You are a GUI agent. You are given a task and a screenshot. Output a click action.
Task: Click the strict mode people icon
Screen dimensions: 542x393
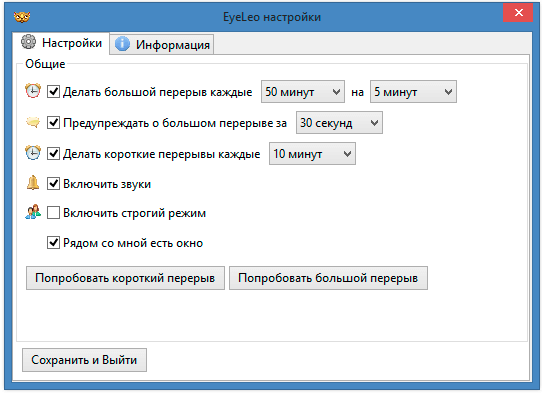click(33, 212)
